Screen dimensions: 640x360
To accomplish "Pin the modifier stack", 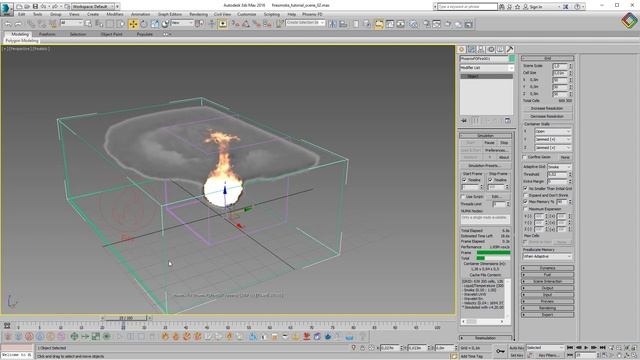I will click(x=464, y=121).
